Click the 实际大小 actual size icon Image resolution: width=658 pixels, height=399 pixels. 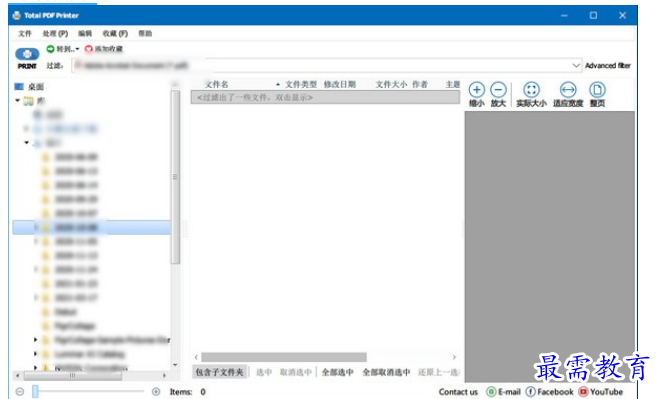(531, 90)
